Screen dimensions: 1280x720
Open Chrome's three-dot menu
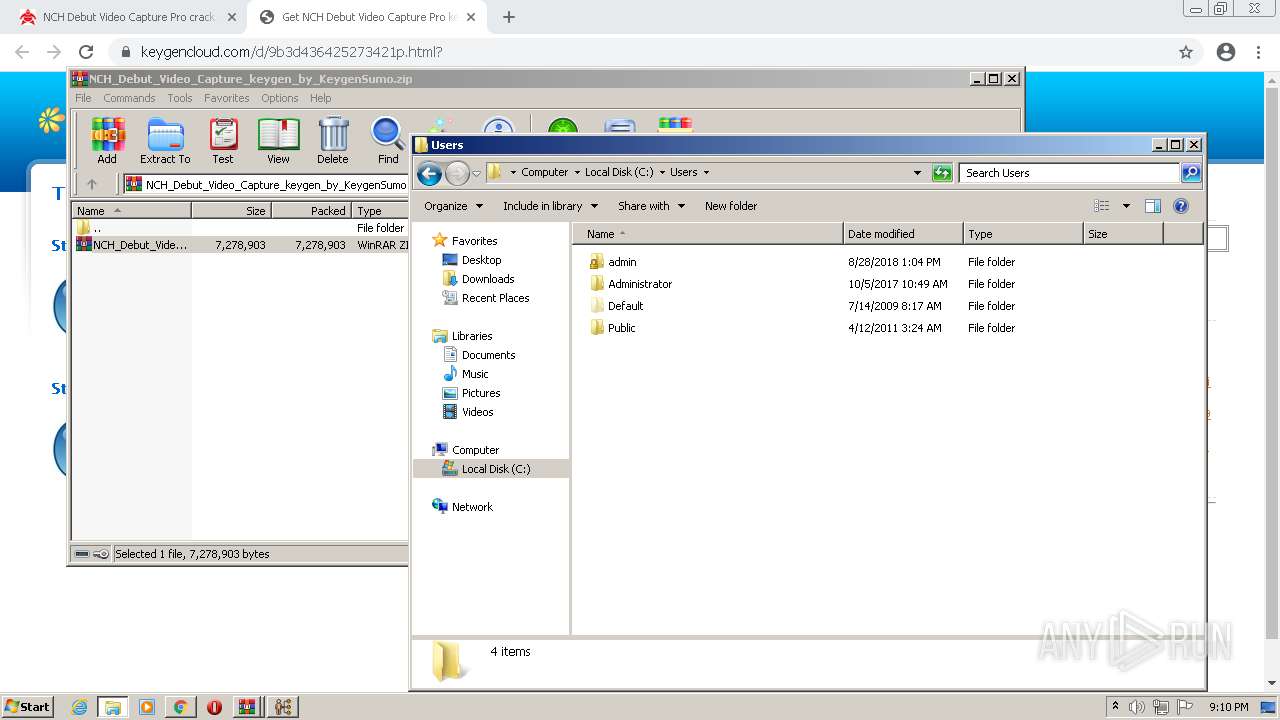click(x=1259, y=52)
